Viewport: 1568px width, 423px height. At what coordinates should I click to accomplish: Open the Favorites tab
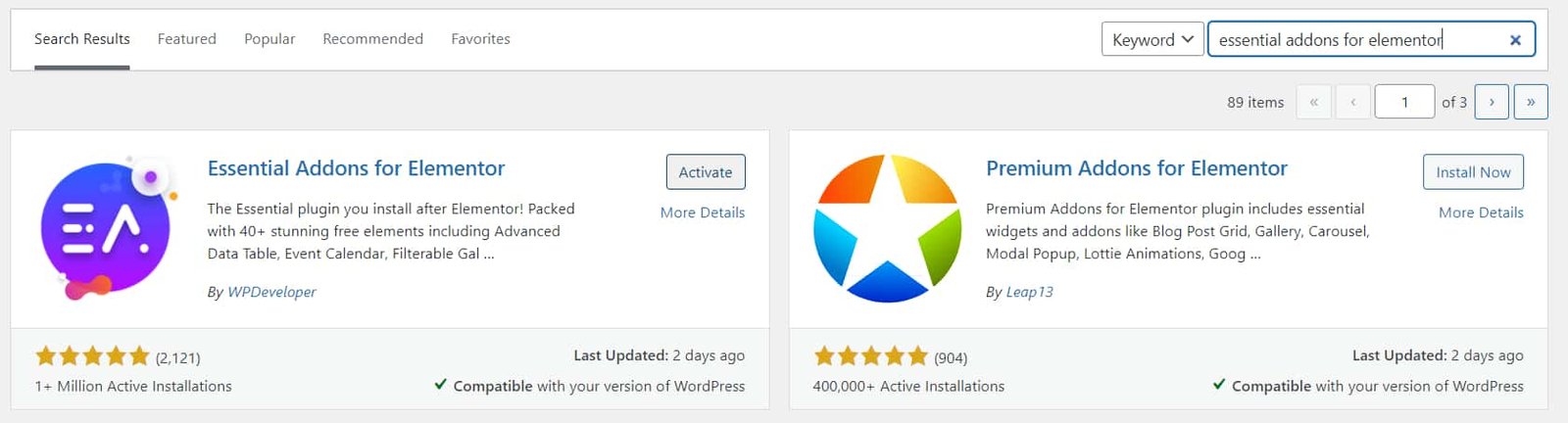[480, 39]
